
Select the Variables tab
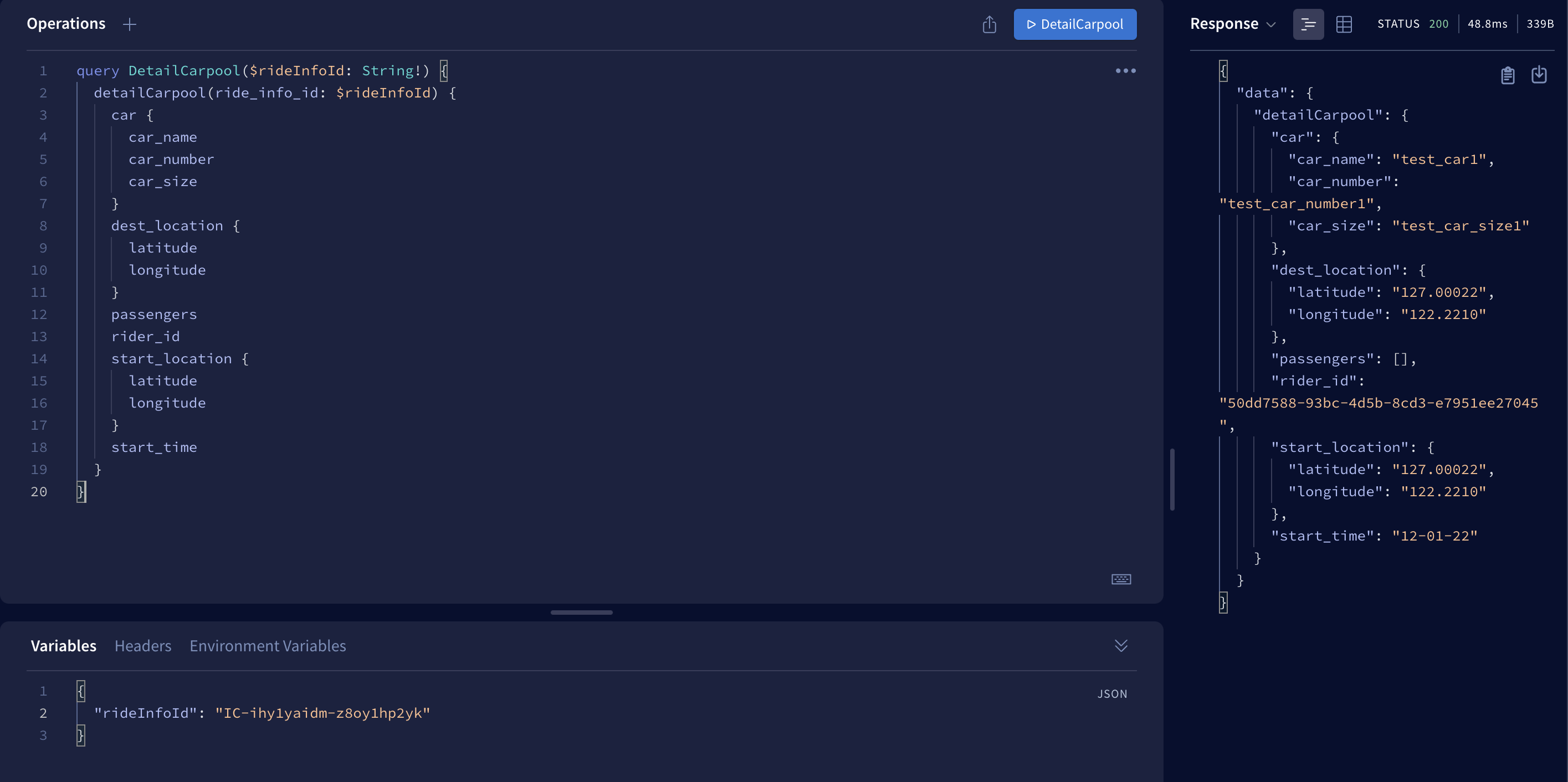pyautogui.click(x=63, y=646)
